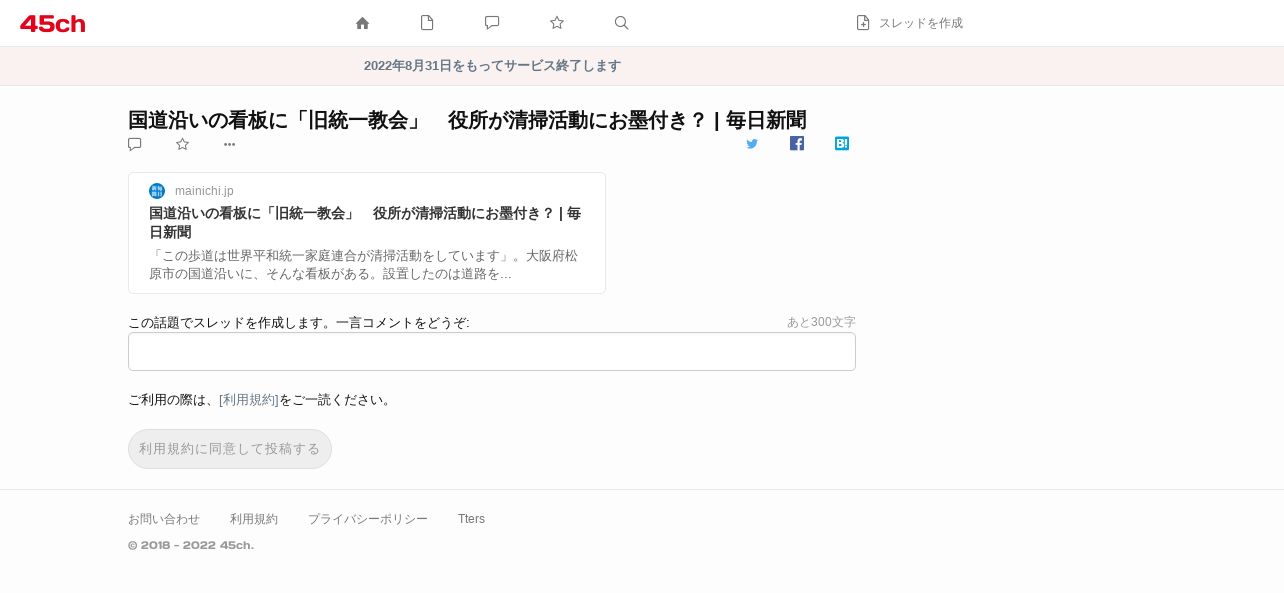The width and height of the screenshot is (1284, 593).
Task: Open お問い合わせ footer link
Action: point(164,519)
